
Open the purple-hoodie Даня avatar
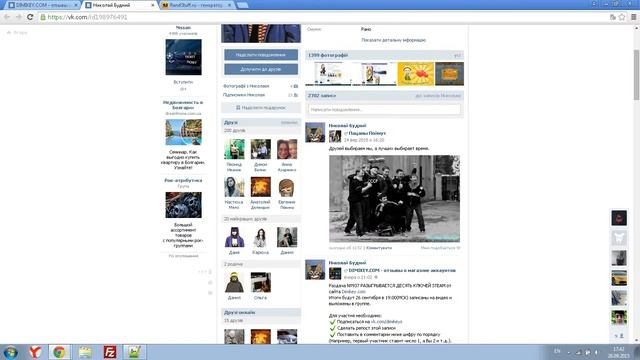click(x=234, y=238)
